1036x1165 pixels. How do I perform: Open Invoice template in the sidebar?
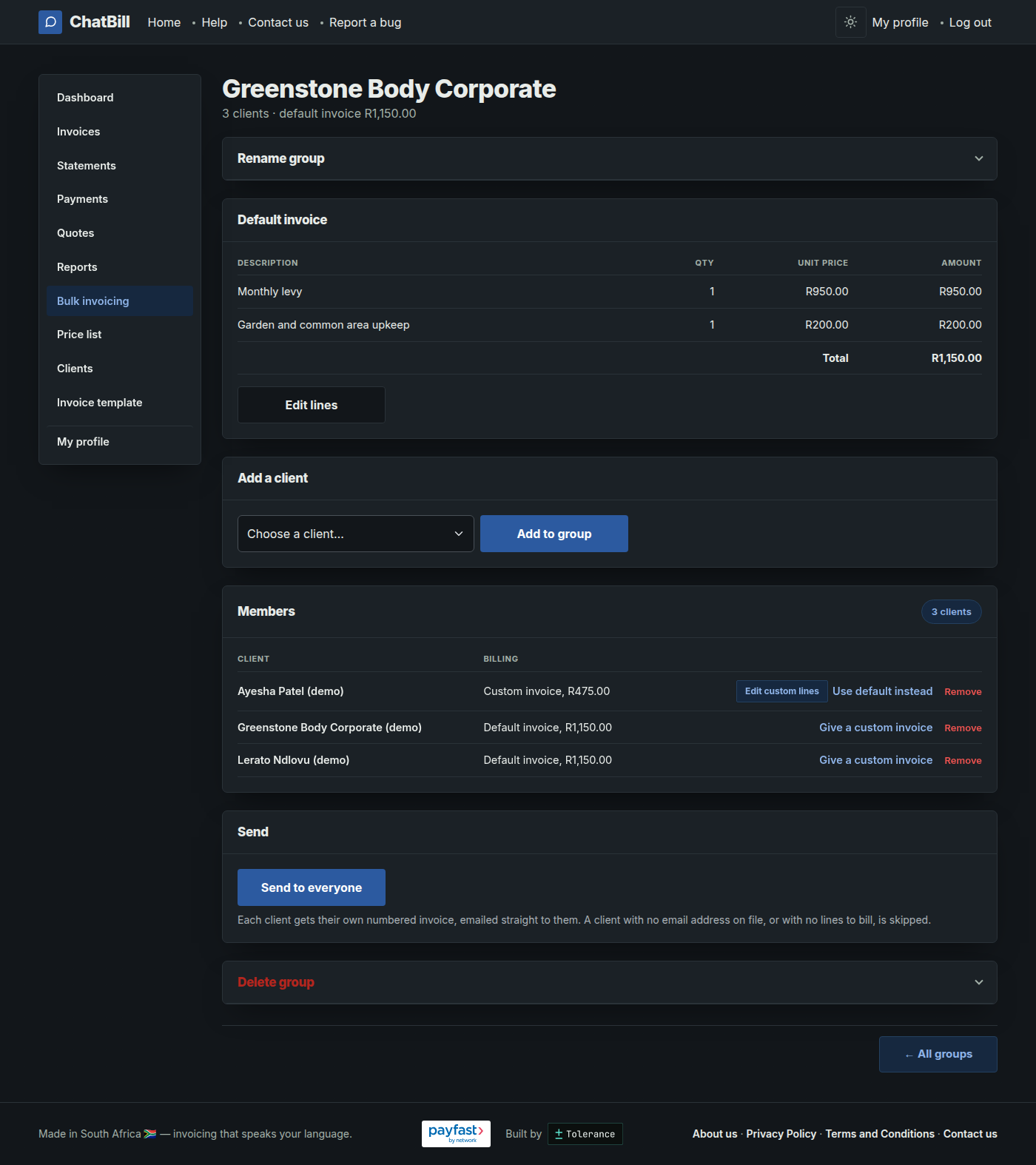pos(120,403)
